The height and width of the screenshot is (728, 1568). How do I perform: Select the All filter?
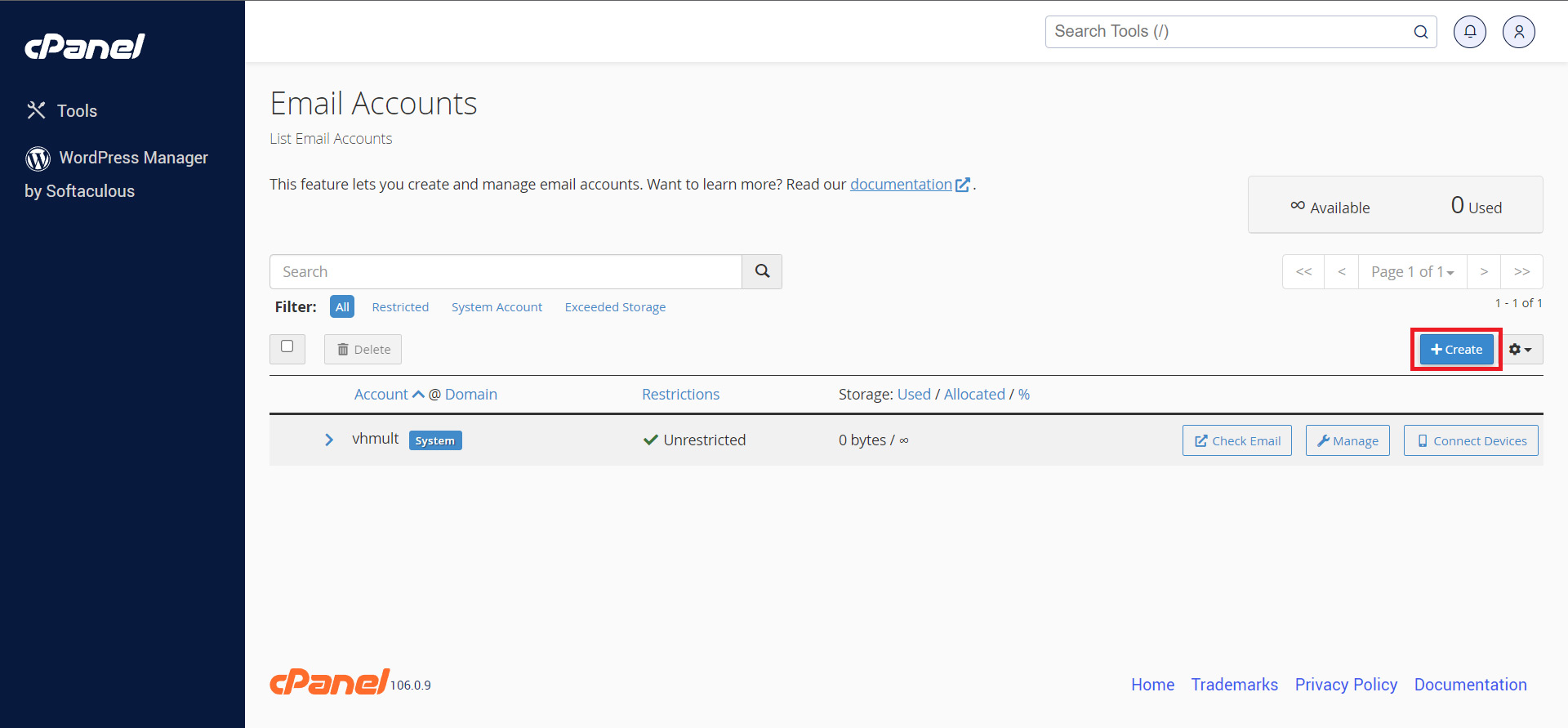coord(342,306)
